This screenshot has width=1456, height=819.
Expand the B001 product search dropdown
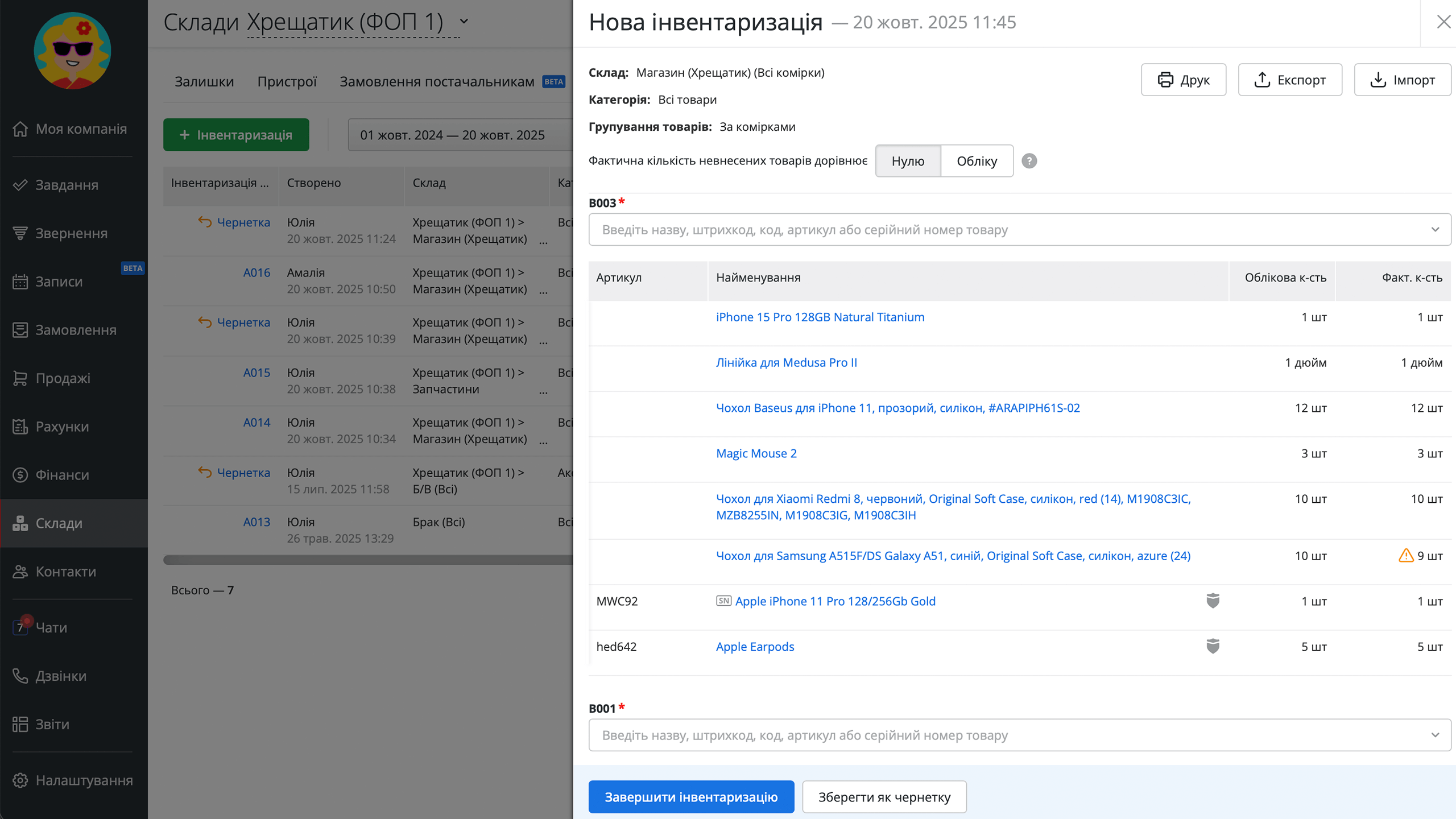1435,735
